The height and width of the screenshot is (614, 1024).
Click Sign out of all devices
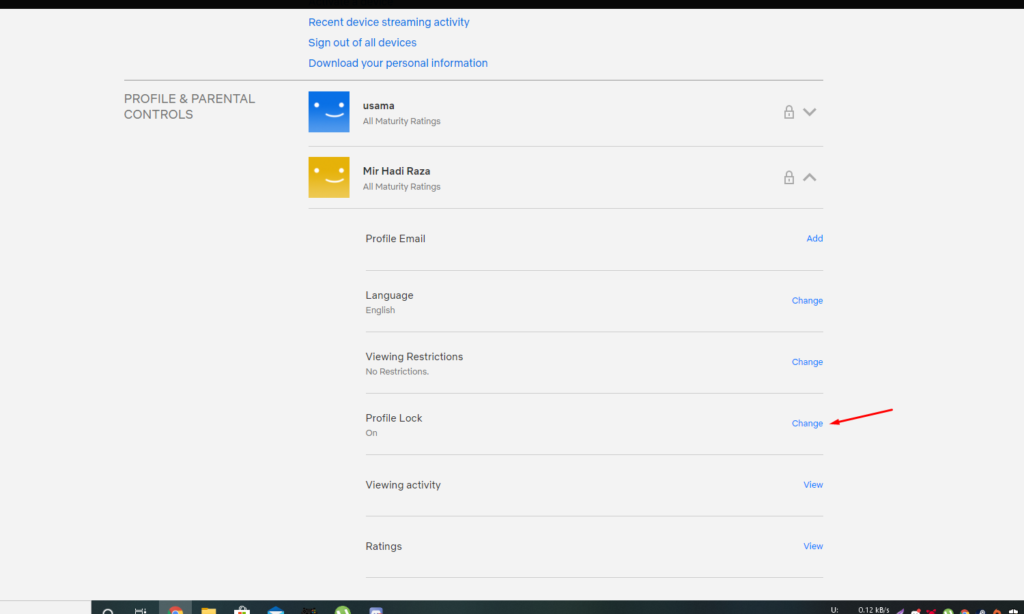[362, 42]
